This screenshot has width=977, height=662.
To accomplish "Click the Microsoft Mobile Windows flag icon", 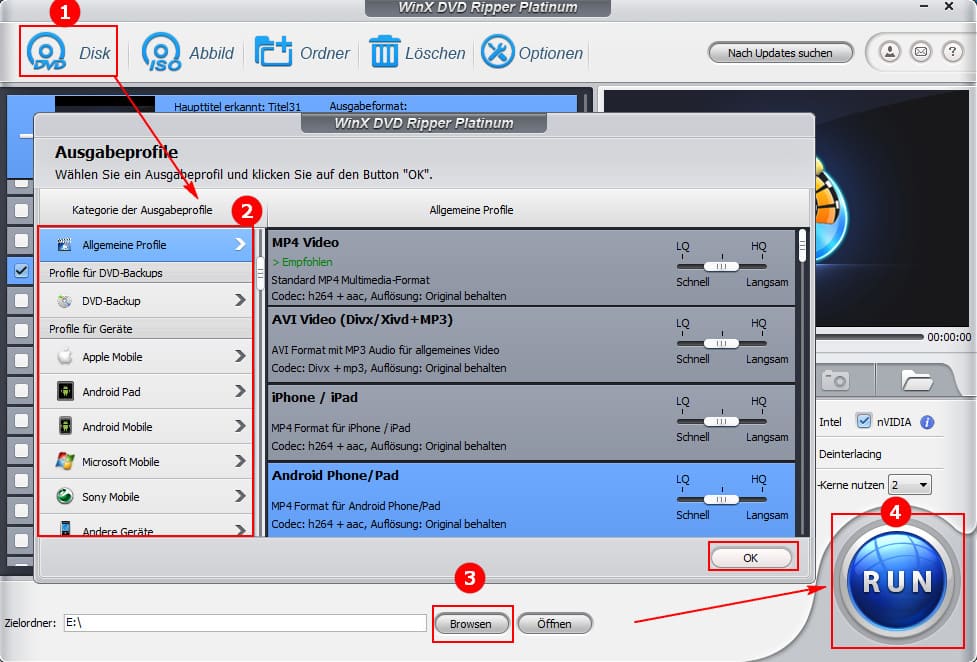I will [65, 461].
